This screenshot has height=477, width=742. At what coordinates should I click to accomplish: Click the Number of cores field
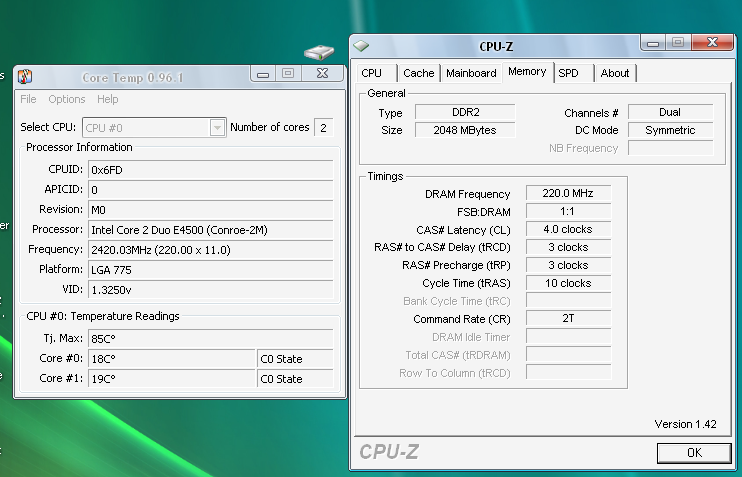pyautogui.click(x=323, y=127)
